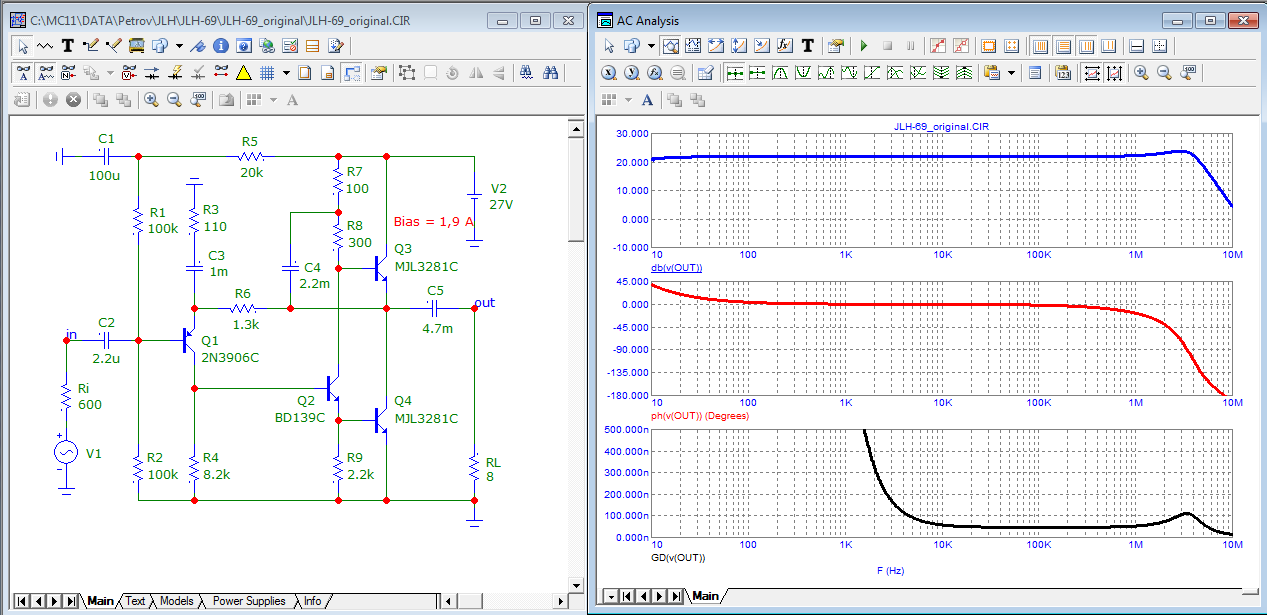Screen dimensions: 1267x615
Task: Switch to the Models tab
Action: [176, 601]
